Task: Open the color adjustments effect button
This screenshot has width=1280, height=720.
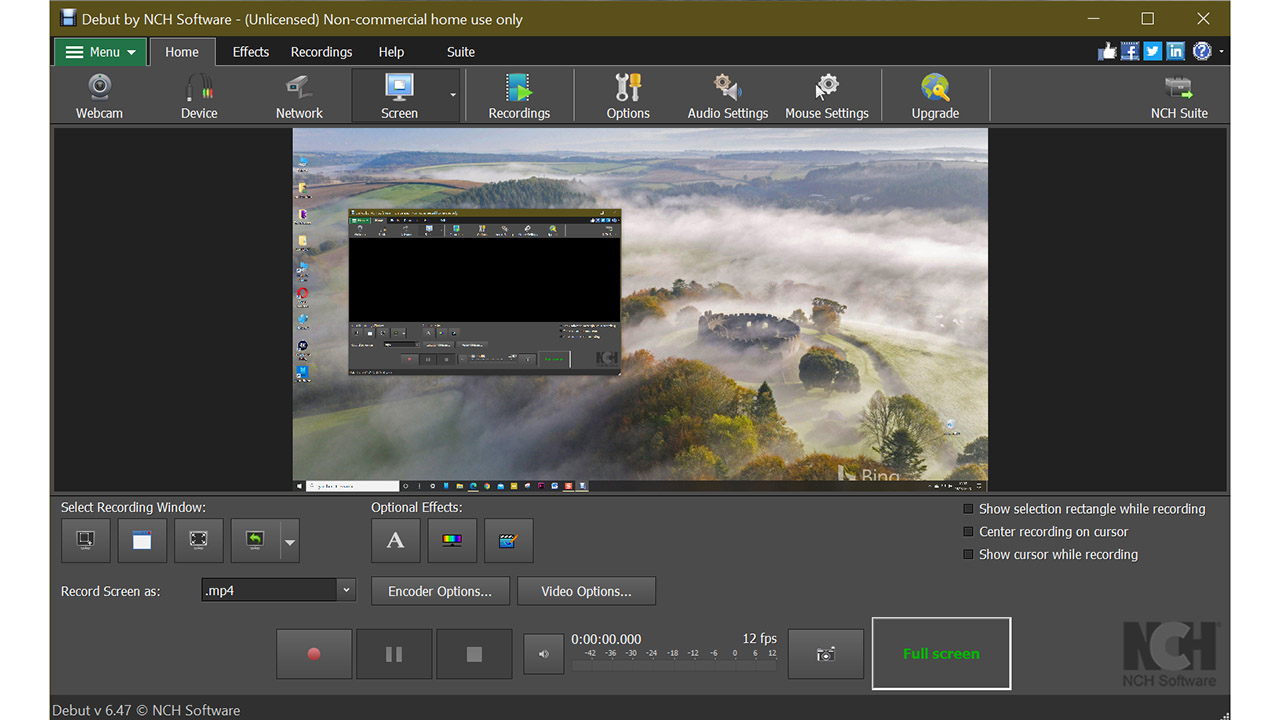Action: click(x=452, y=541)
